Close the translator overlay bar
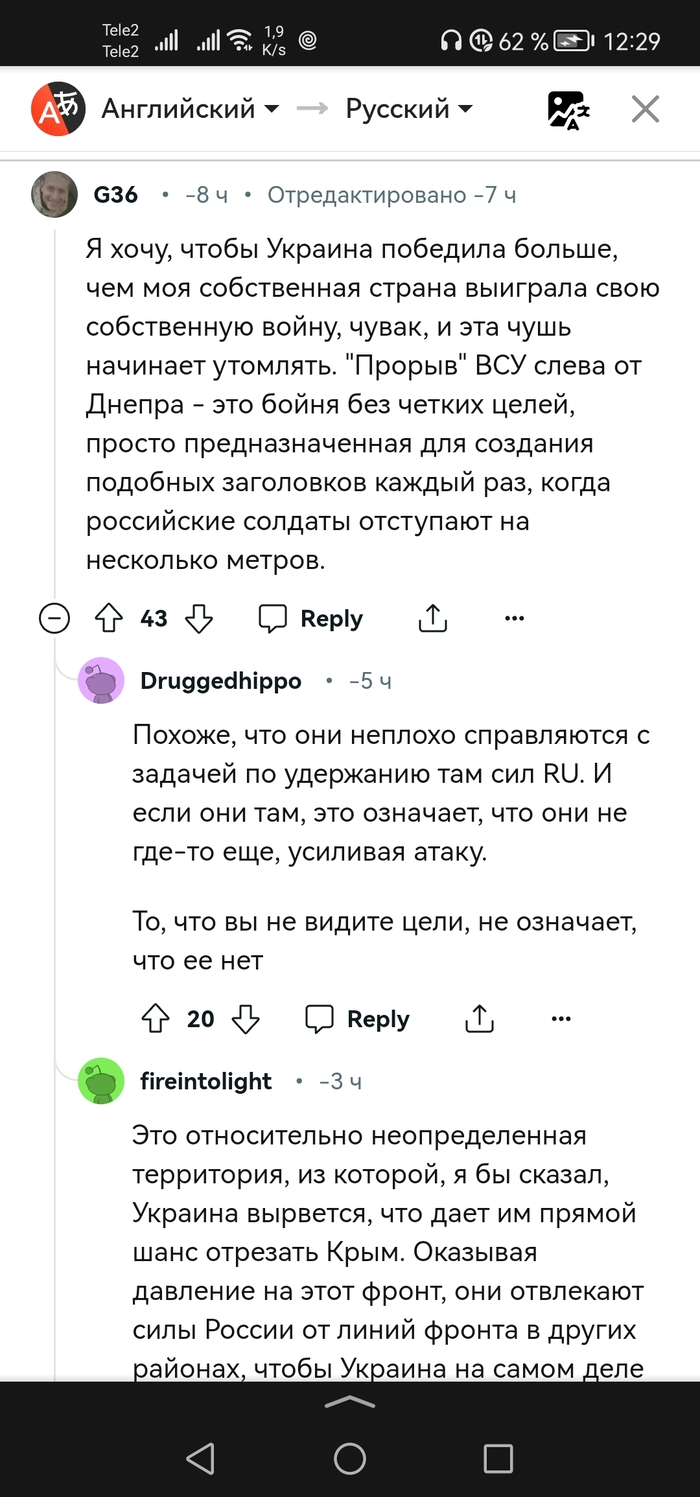 pos(645,109)
